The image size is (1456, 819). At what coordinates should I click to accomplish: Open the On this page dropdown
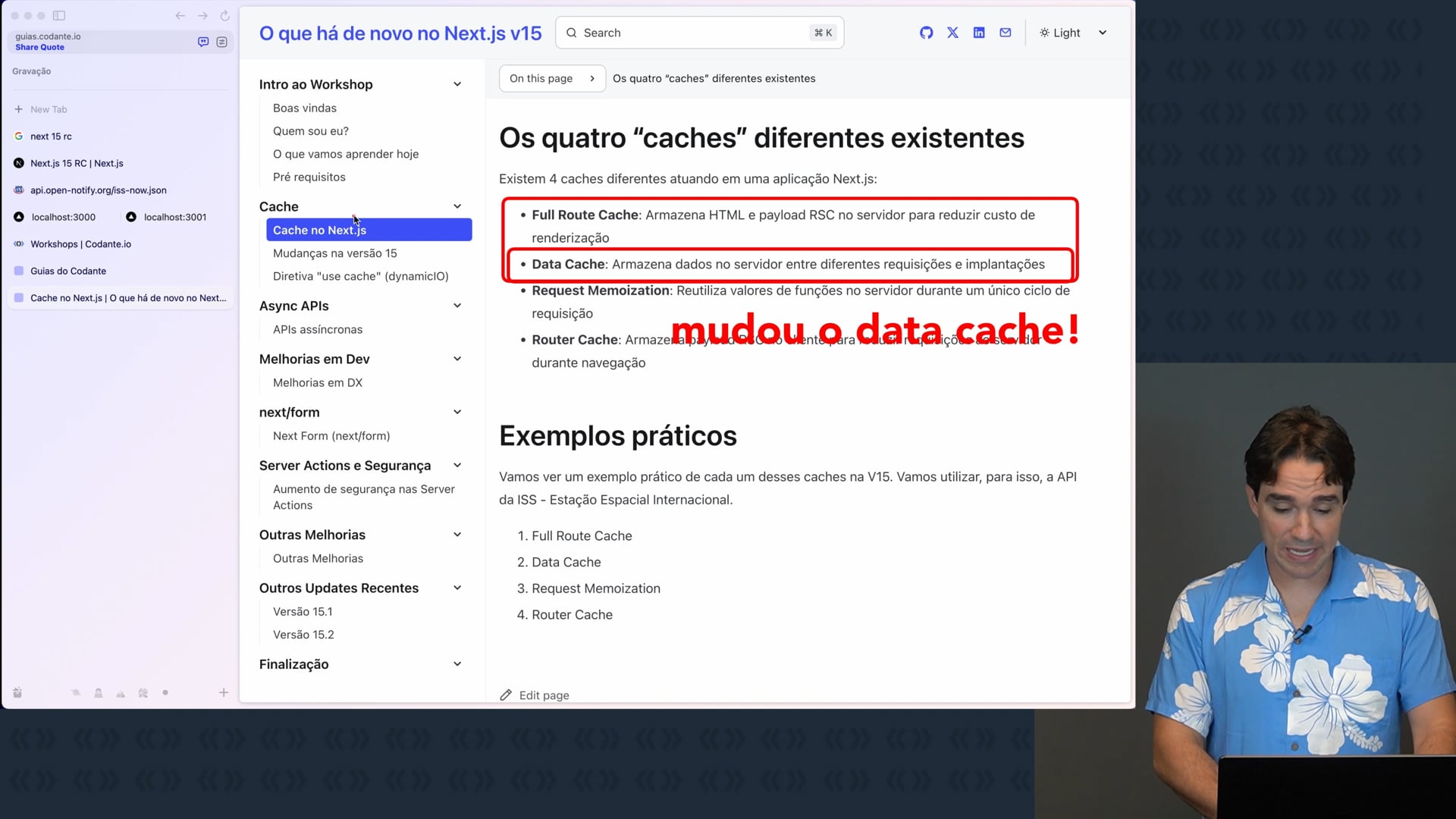551,78
